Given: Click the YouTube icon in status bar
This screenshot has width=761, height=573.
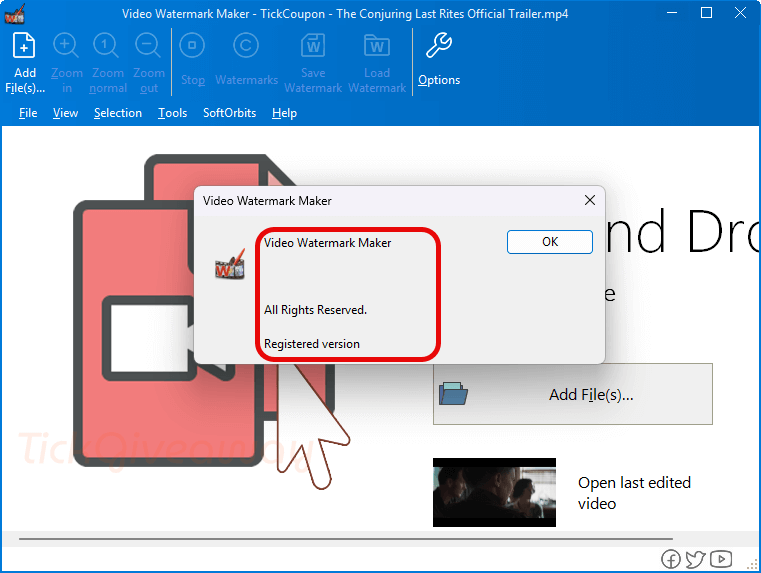Looking at the screenshot, I should pos(721,559).
